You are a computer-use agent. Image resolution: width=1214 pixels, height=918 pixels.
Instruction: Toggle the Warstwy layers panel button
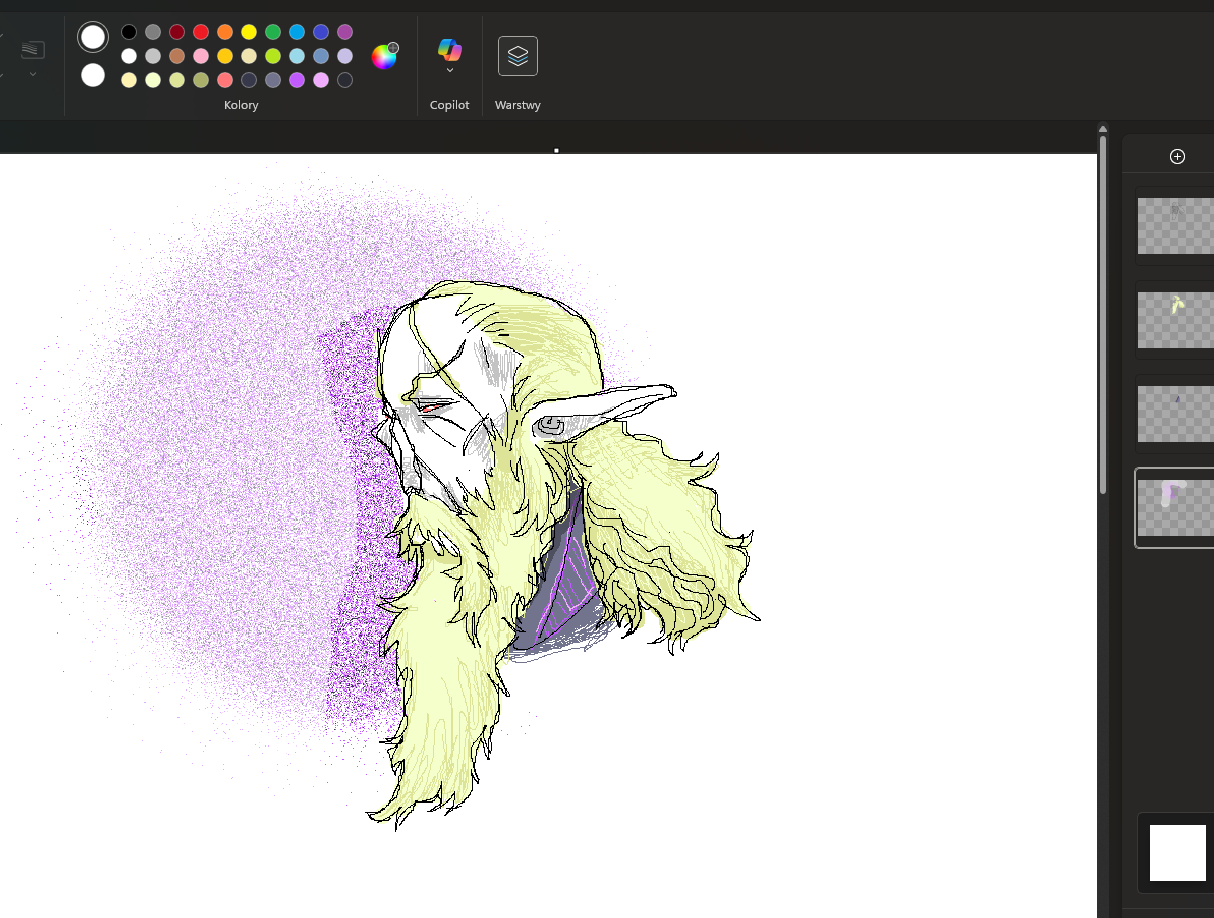click(x=518, y=56)
